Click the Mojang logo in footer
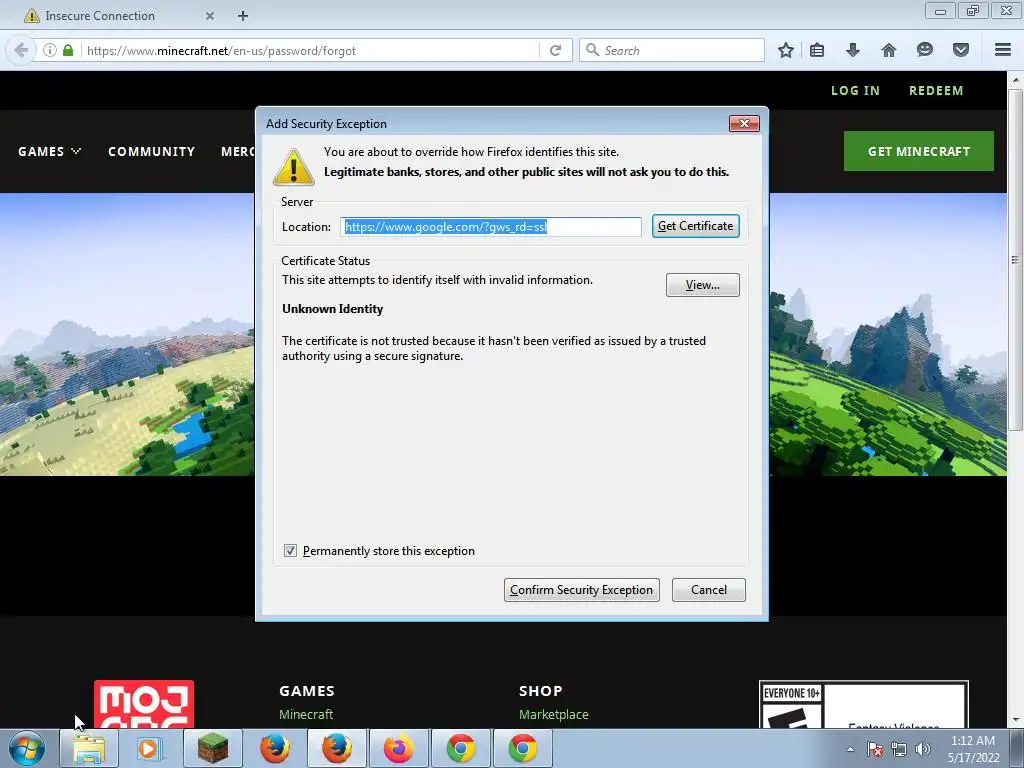The image size is (1024, 768). [144, 704]
